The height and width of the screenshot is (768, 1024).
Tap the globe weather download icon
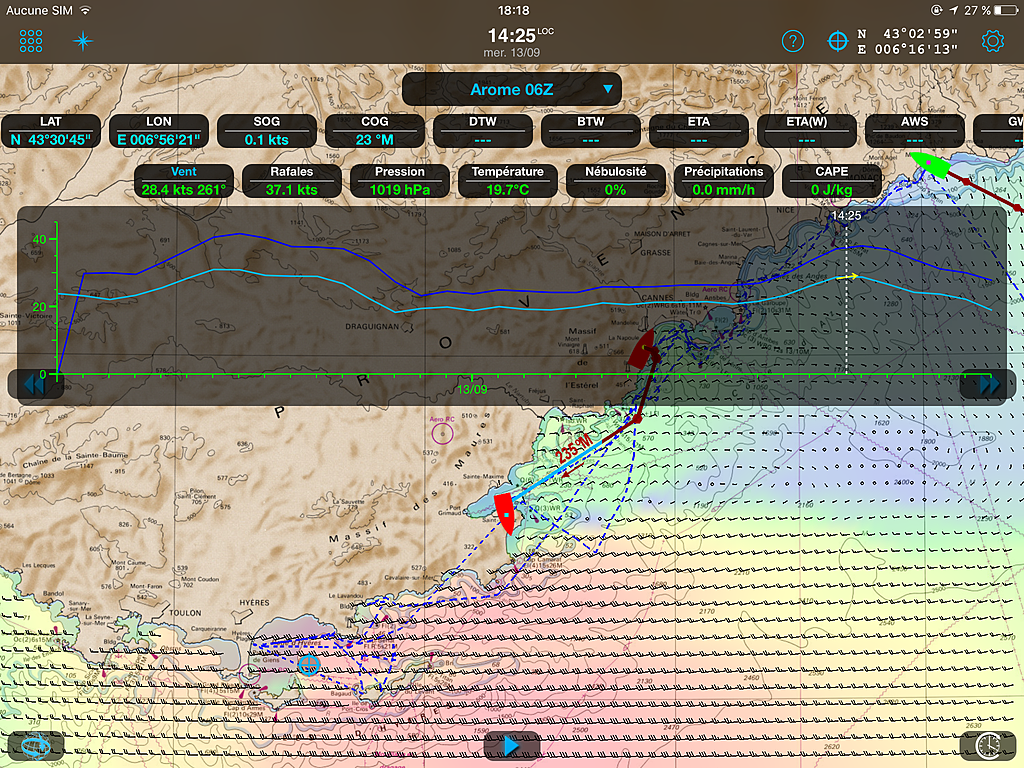tap(35, 745)
